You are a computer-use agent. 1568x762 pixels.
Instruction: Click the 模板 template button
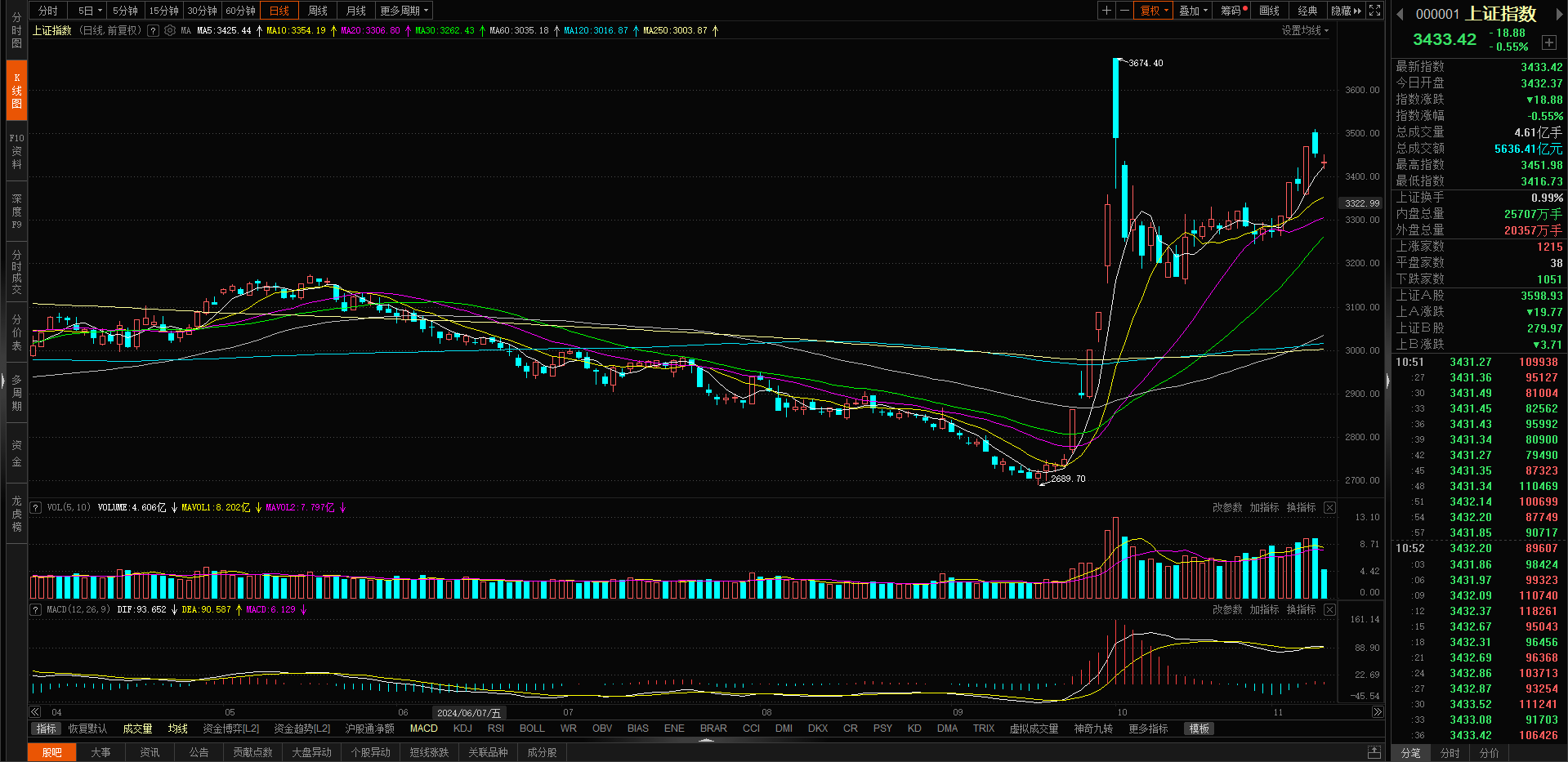coord(1199,729)
